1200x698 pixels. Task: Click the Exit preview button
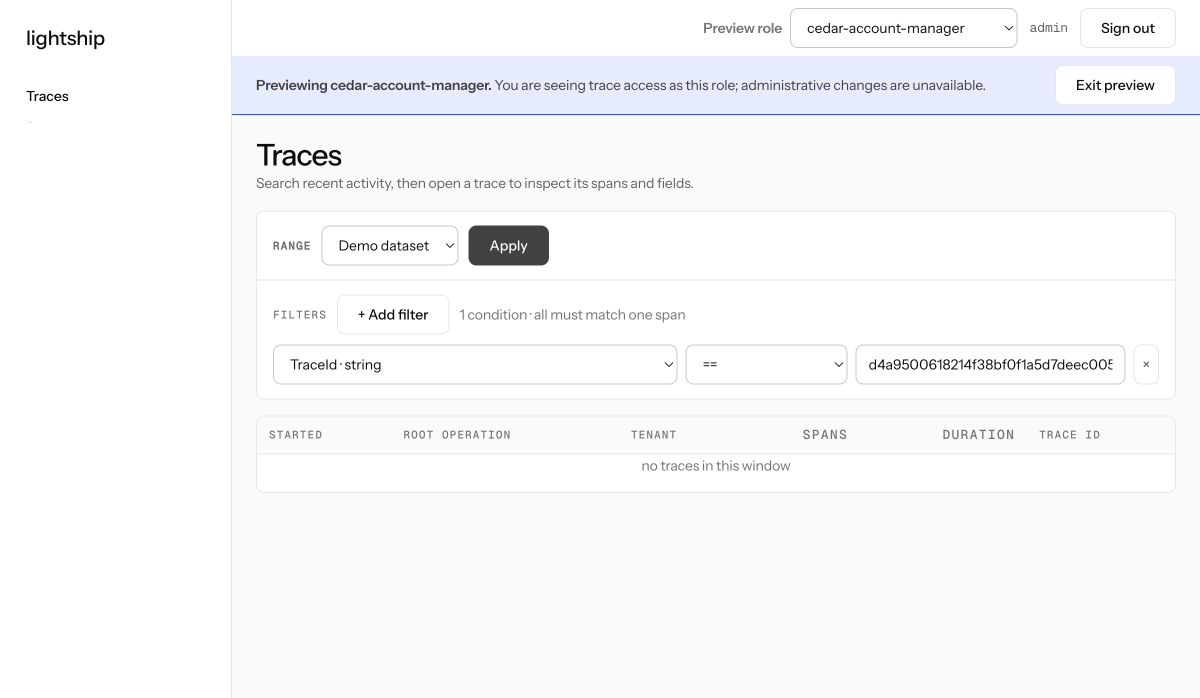coord(1115,85)
